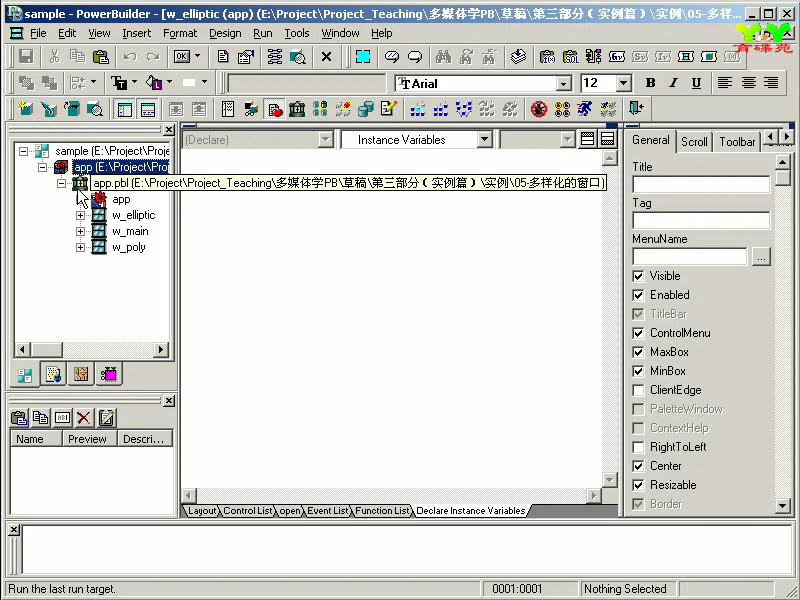Viewport: 800px width, 600px height.
Task: Align text center
Action: (748, 83)
